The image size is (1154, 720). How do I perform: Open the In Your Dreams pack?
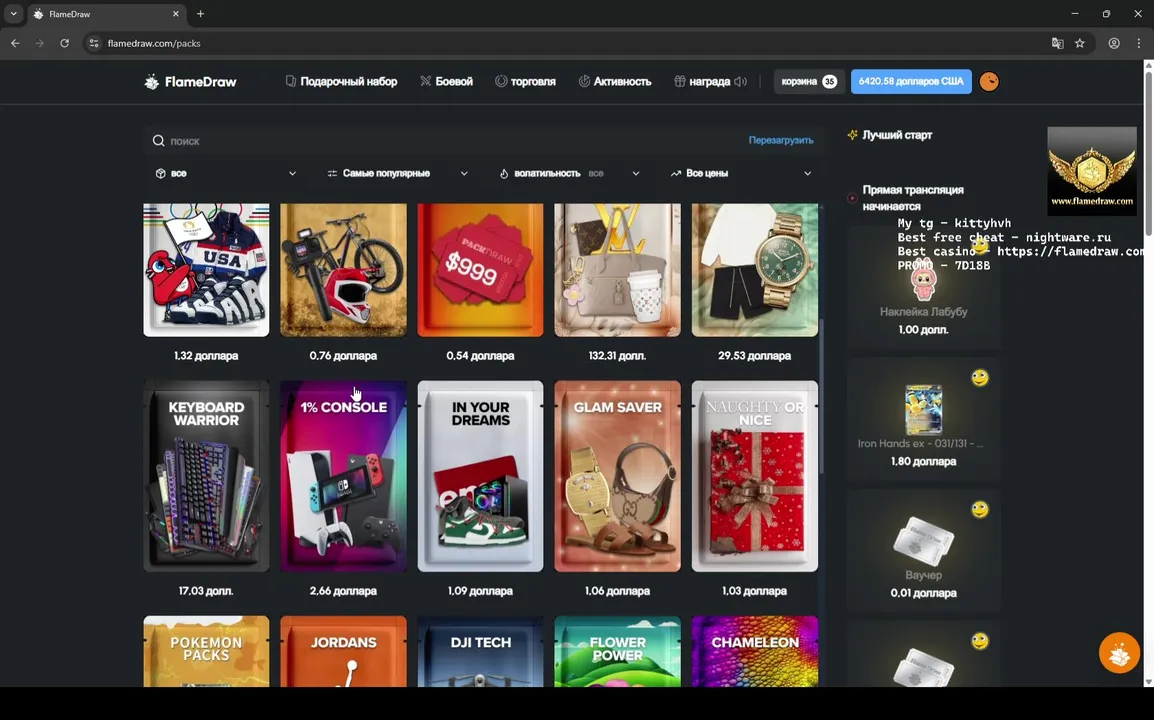pyautogui.click(x=480, y=476)
